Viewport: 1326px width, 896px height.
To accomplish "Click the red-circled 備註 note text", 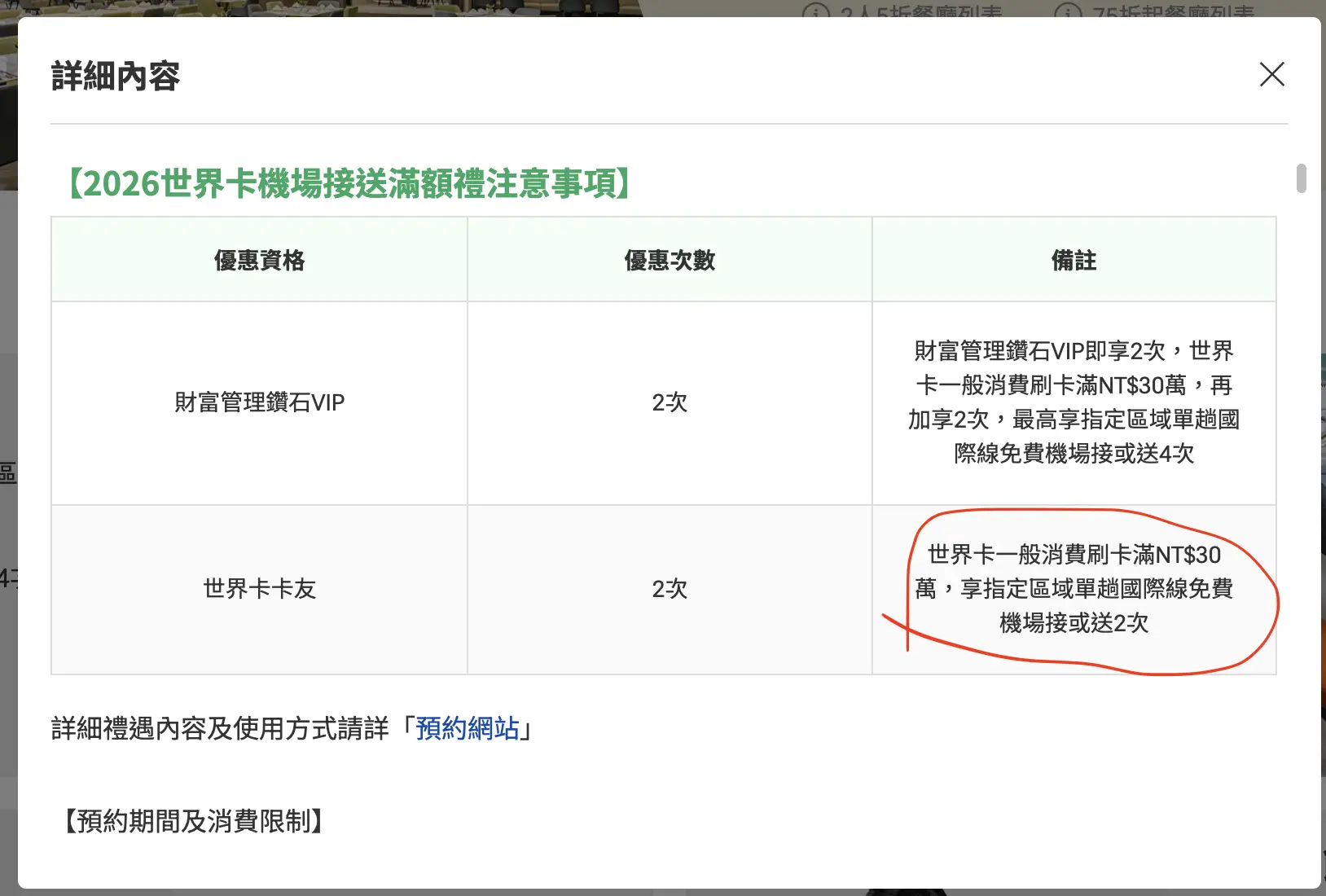I will pos(1074,589).
